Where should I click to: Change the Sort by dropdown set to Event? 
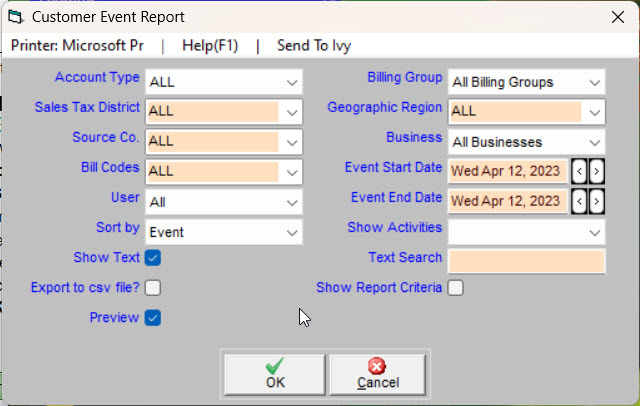pos(224,232)
